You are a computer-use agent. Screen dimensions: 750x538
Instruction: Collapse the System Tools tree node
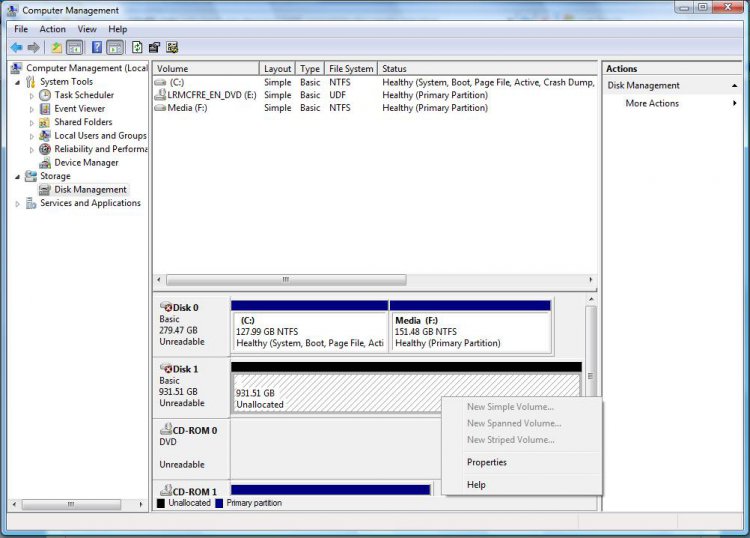click(18, 82)
